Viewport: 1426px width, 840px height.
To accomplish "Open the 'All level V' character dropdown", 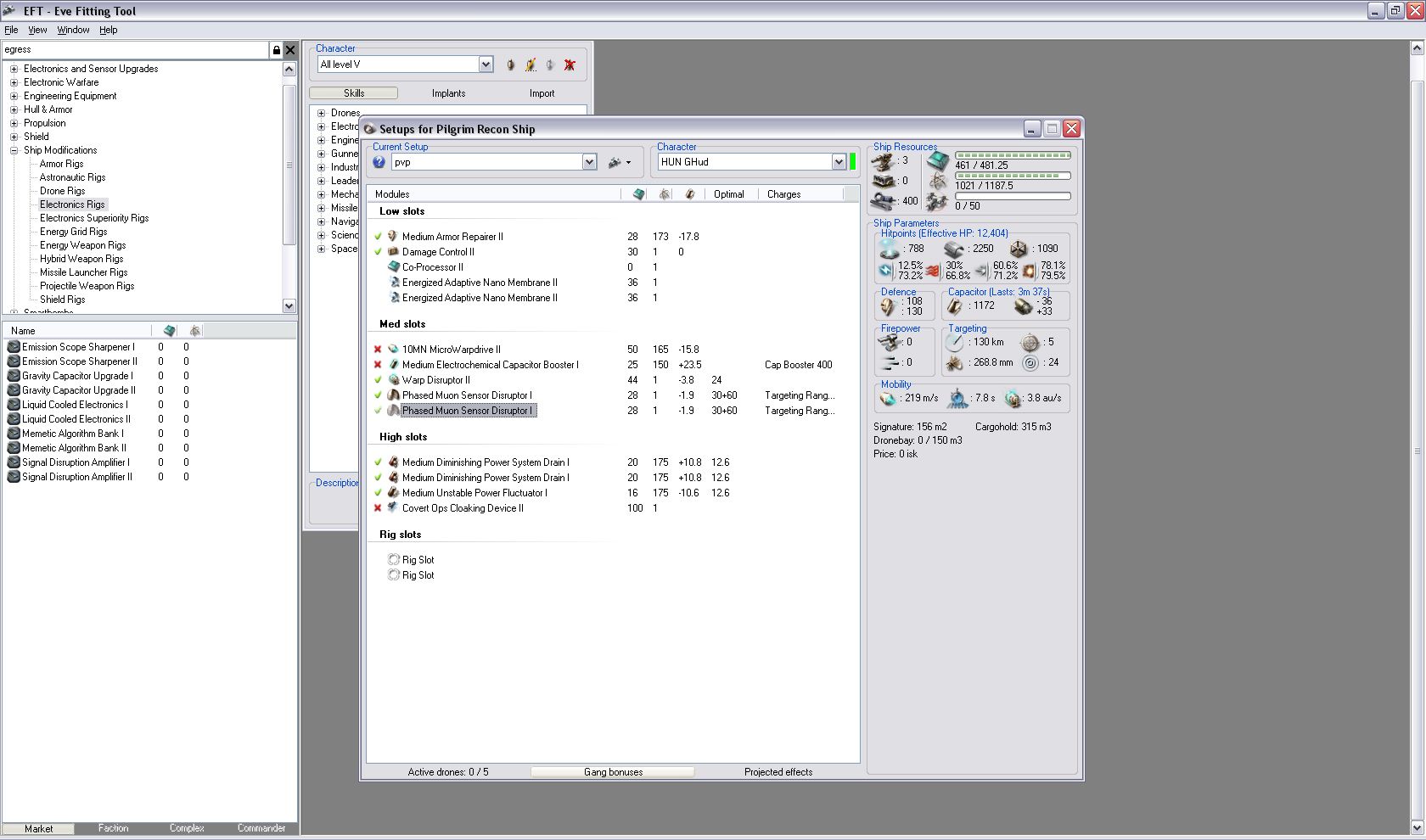I will point(486,64).
